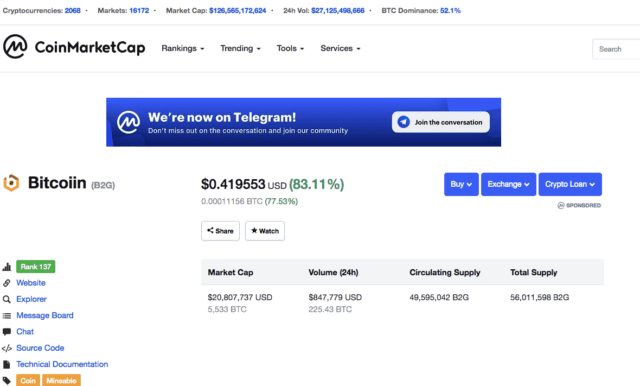Open the Rankings menu

[x=183, y=49]
